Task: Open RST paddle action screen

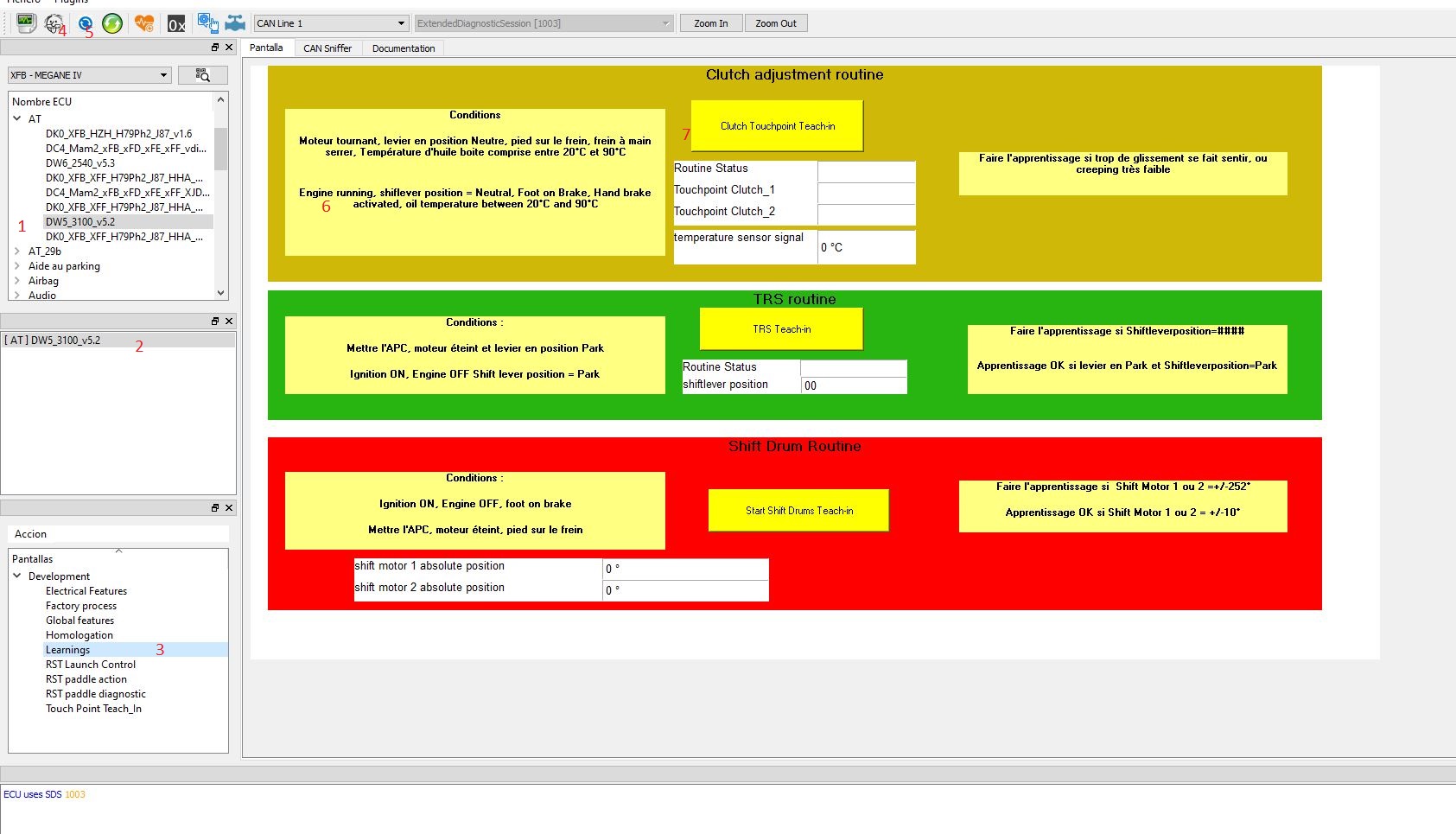Action: (86, 679)
